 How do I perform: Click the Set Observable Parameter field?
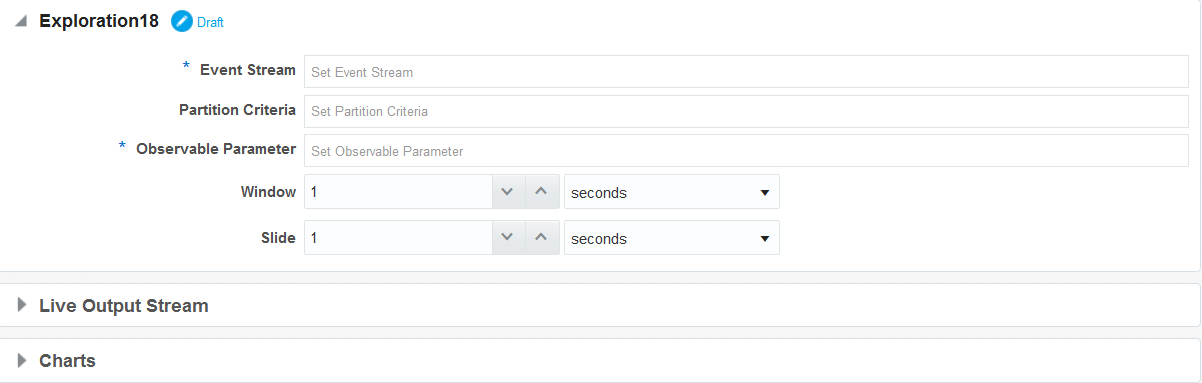[x=746, y=151]
